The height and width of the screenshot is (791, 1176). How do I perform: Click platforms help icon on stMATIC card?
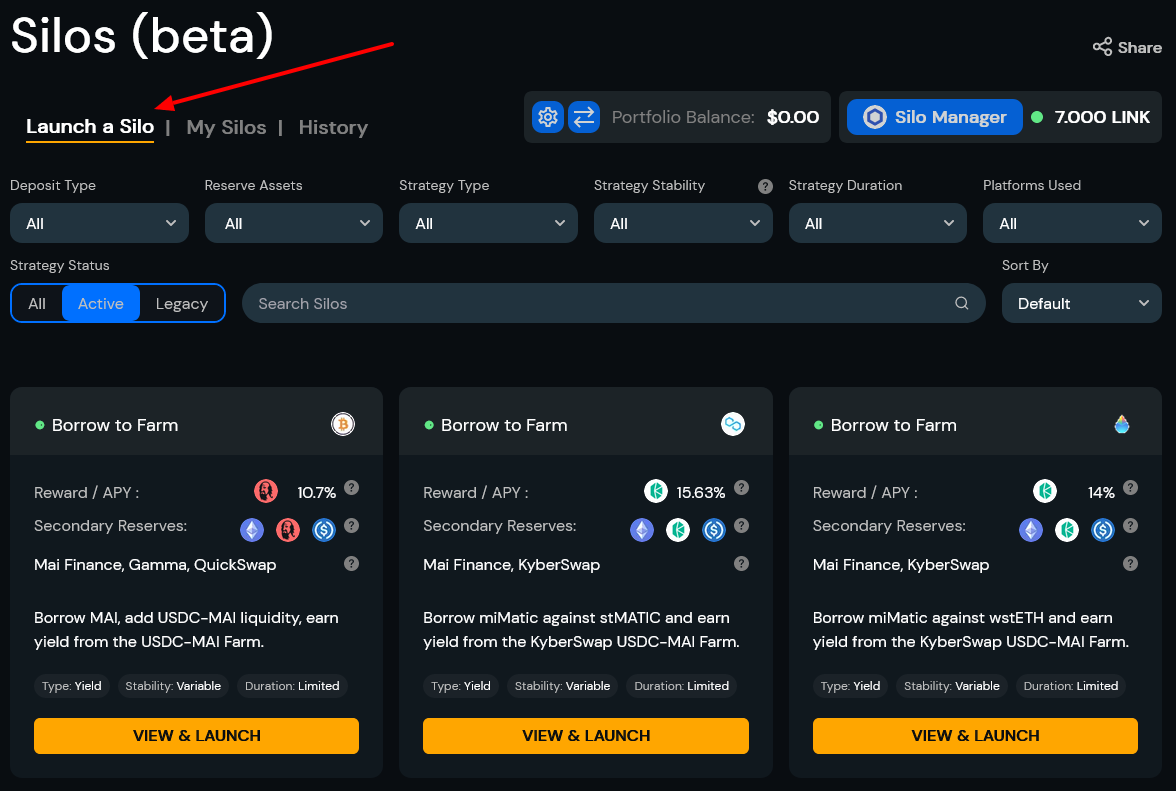(741, 564)
